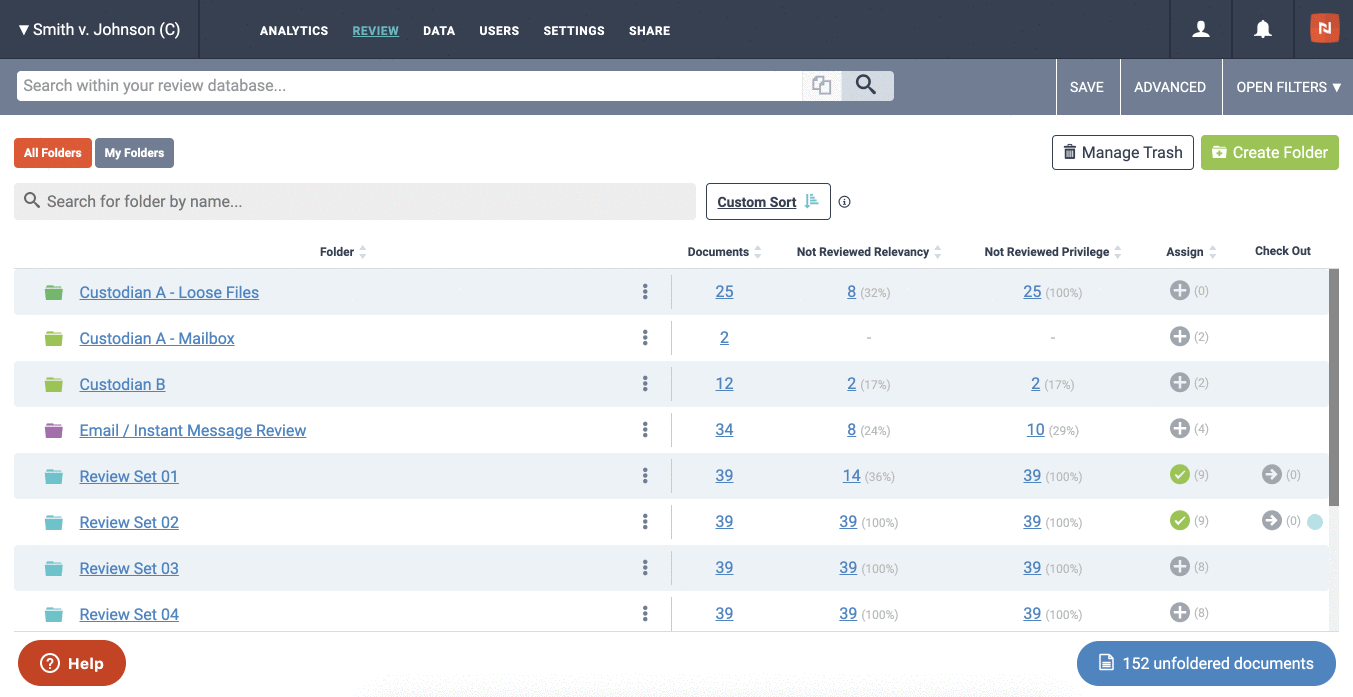Select the All Folders filter
The height and width of the screenshot is (697, 1353).
coord(53,153)
